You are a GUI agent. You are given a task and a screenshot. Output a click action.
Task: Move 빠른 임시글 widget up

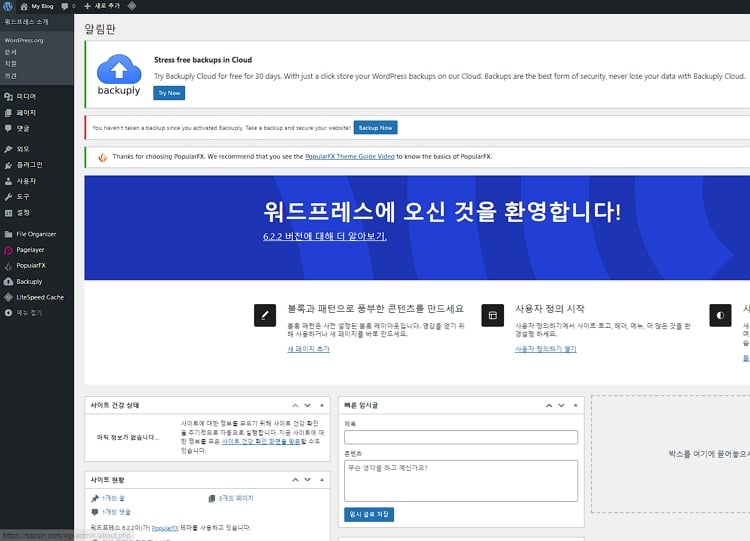coord(549,406)
